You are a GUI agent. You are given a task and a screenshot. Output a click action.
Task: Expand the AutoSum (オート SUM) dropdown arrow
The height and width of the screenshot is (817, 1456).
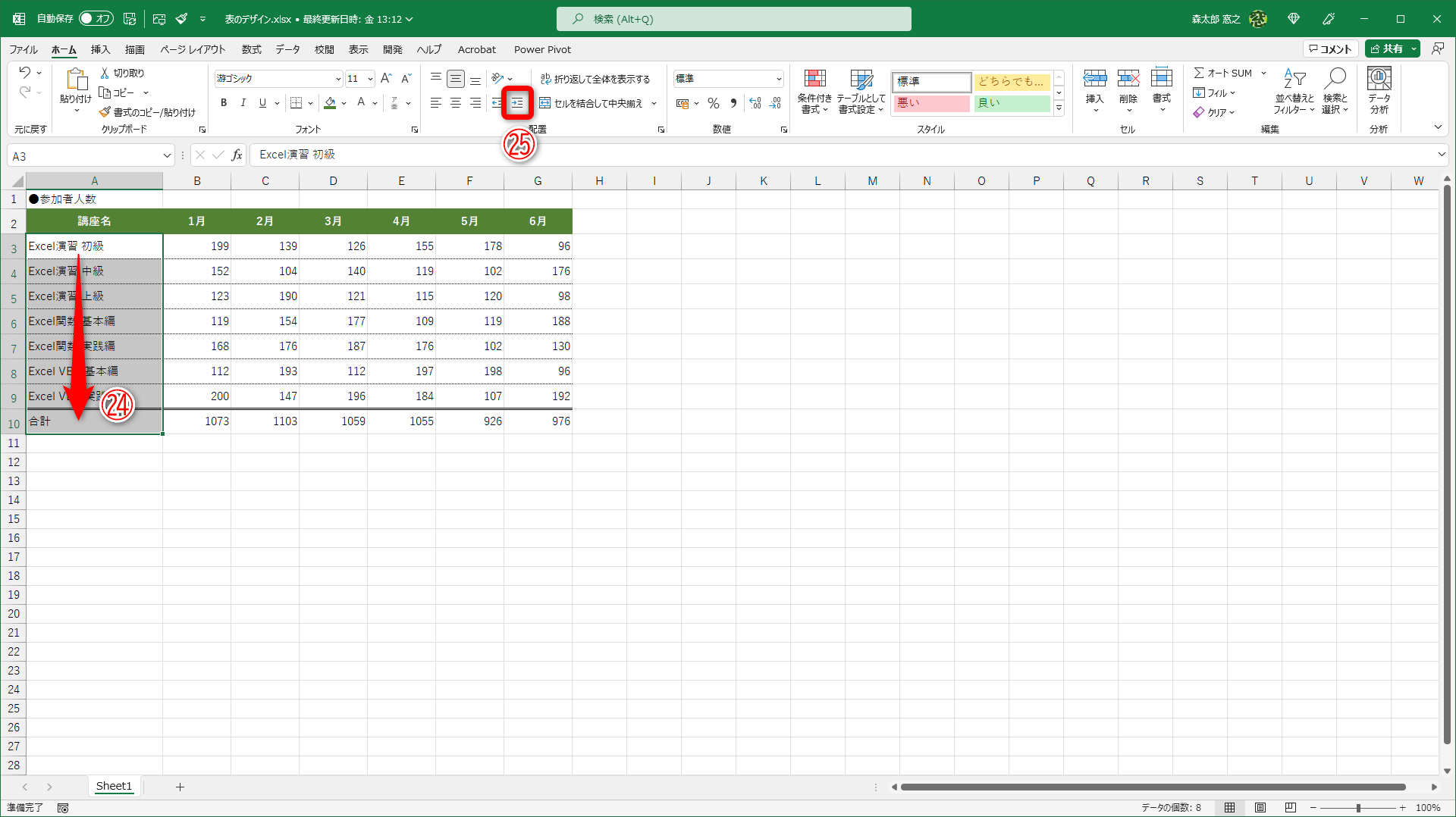click(x=1263, y=74)
